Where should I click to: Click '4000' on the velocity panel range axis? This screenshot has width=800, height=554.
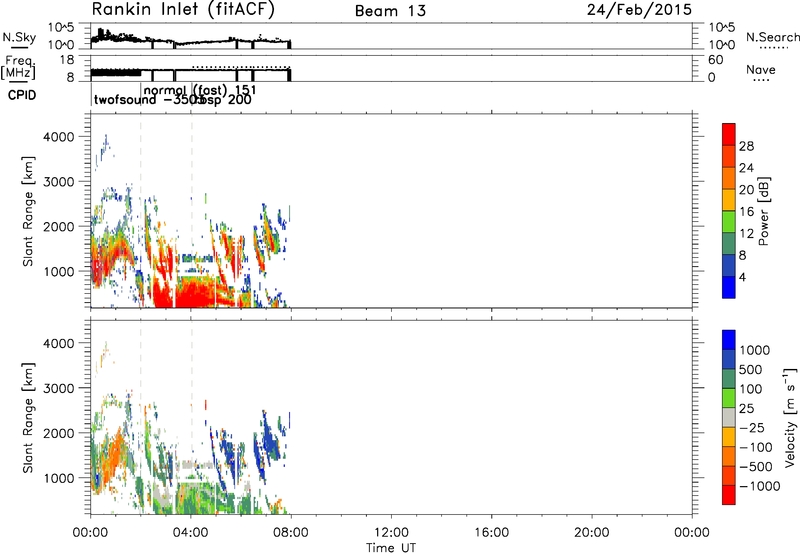59,343
